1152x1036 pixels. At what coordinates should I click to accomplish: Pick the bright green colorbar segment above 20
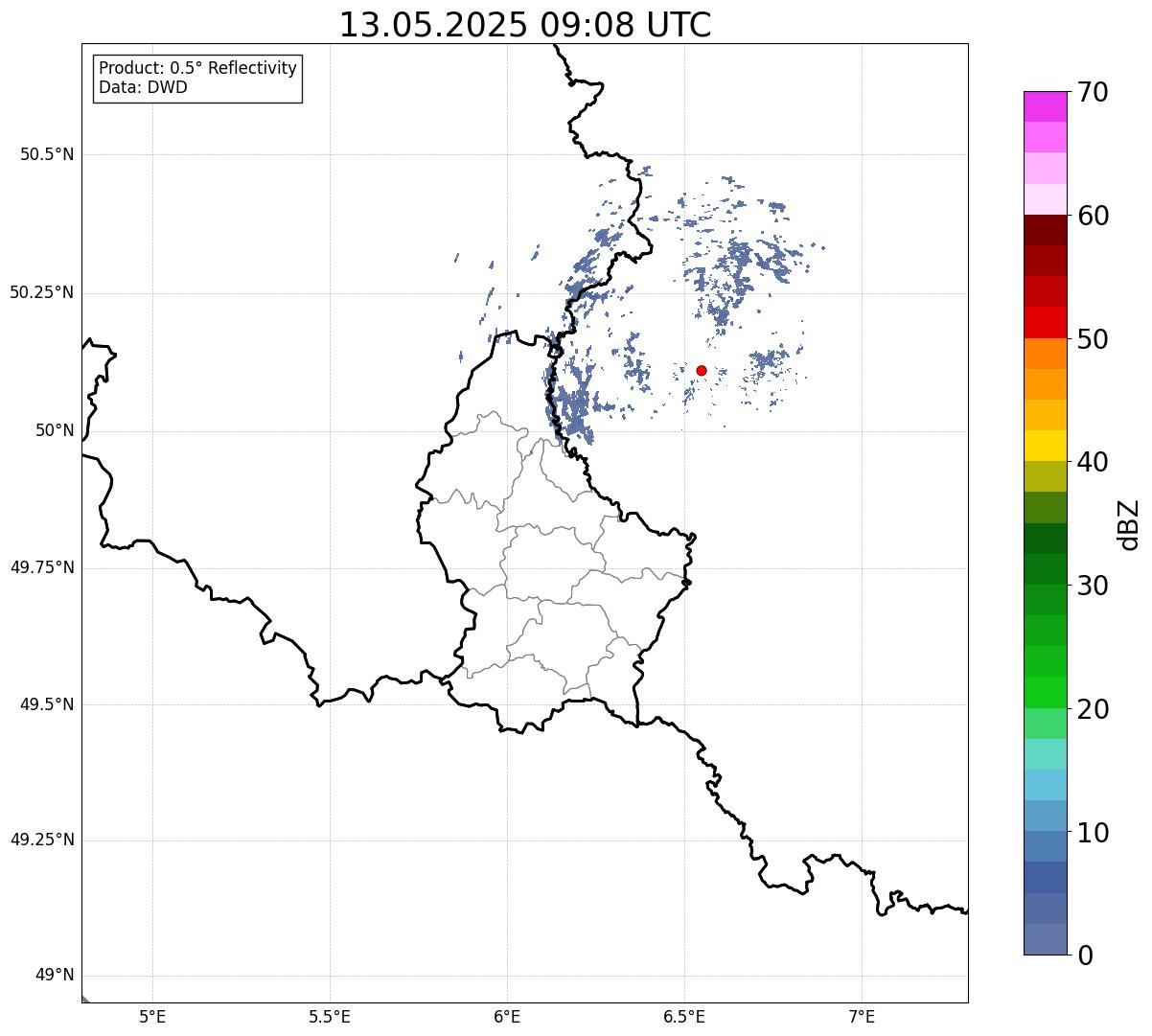pyautogui.click(x=1046, y=692)
